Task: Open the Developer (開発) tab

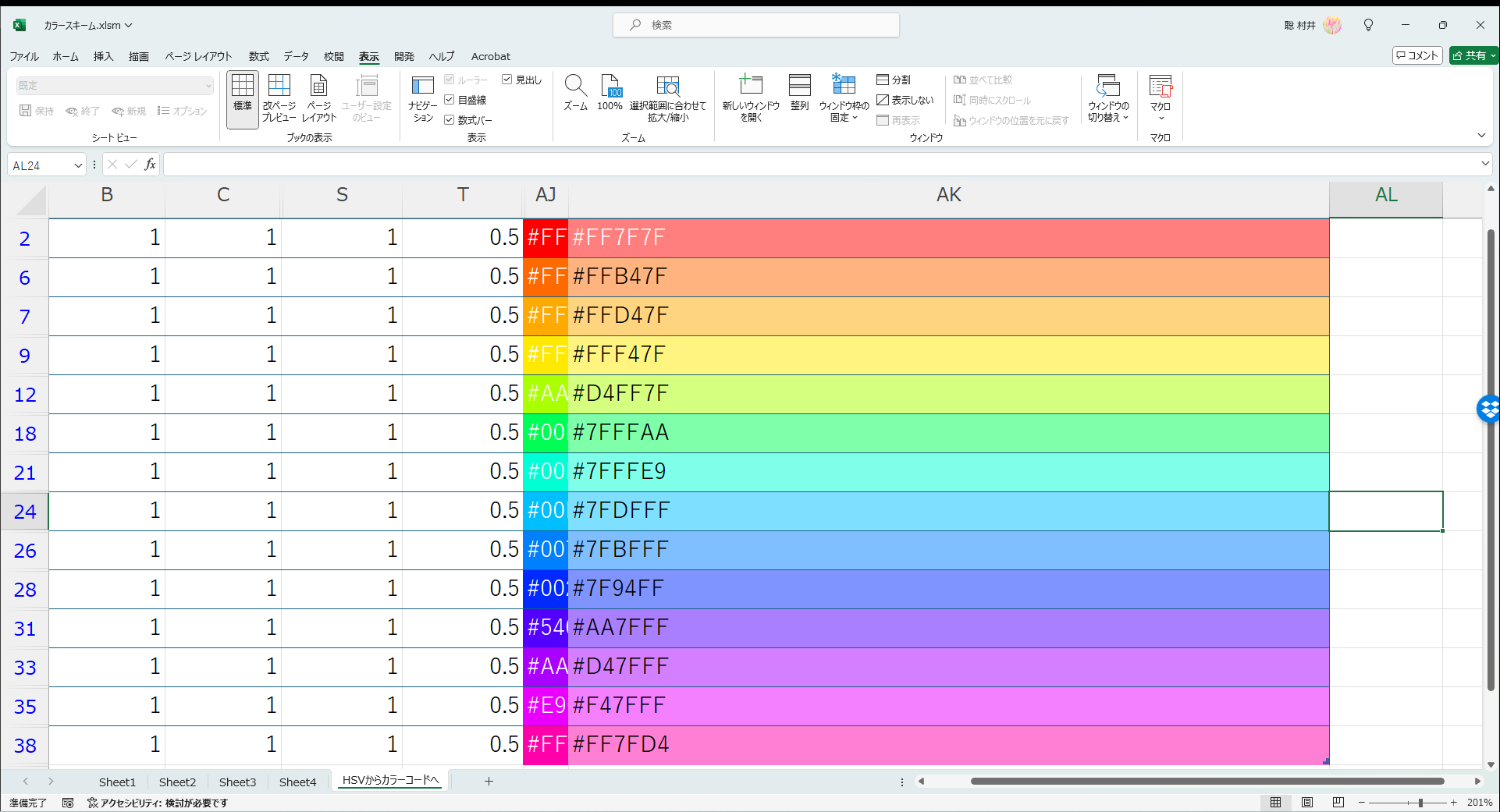Action: coord(404,56)
